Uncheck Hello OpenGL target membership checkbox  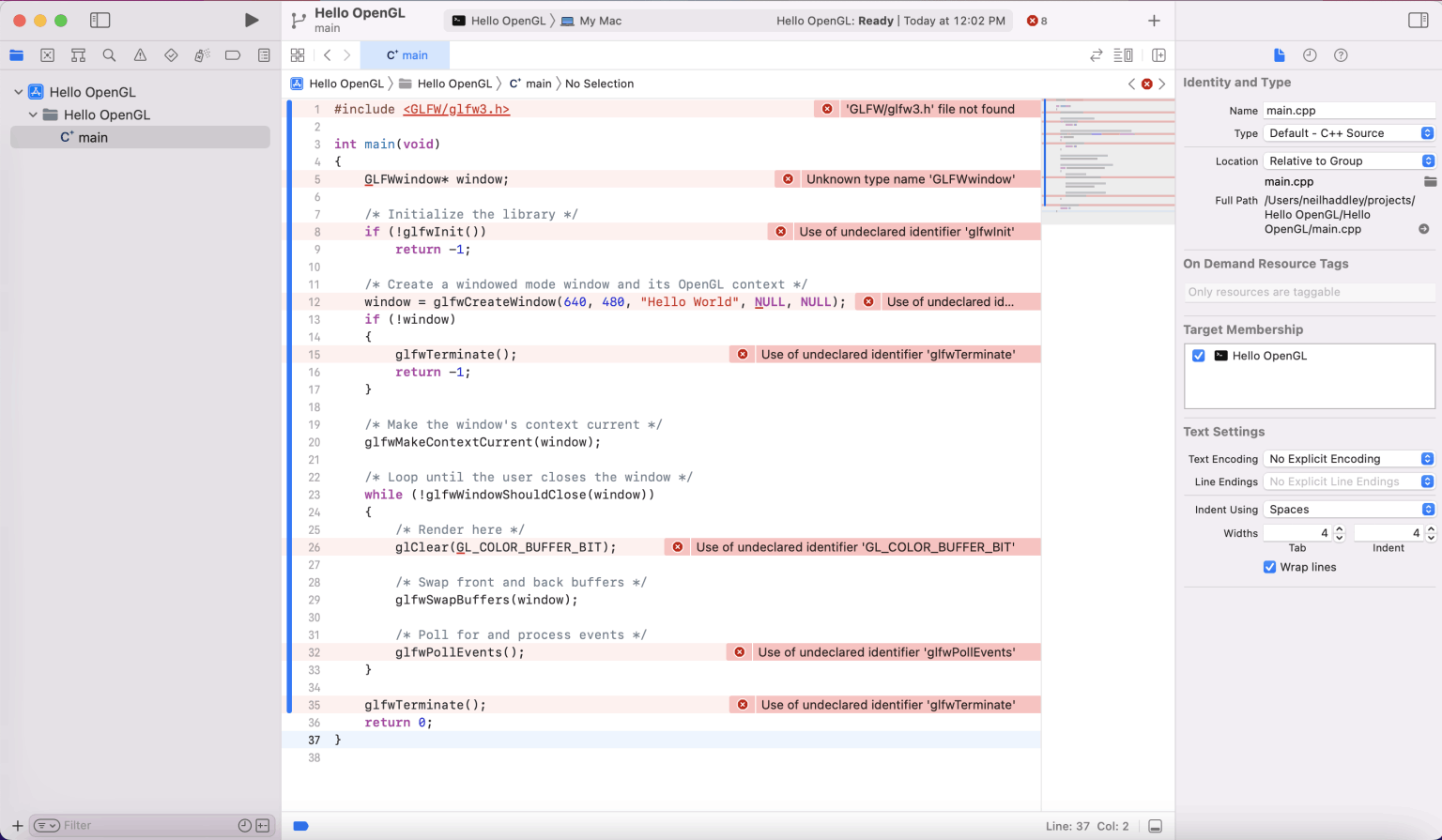pos(1199,356)
